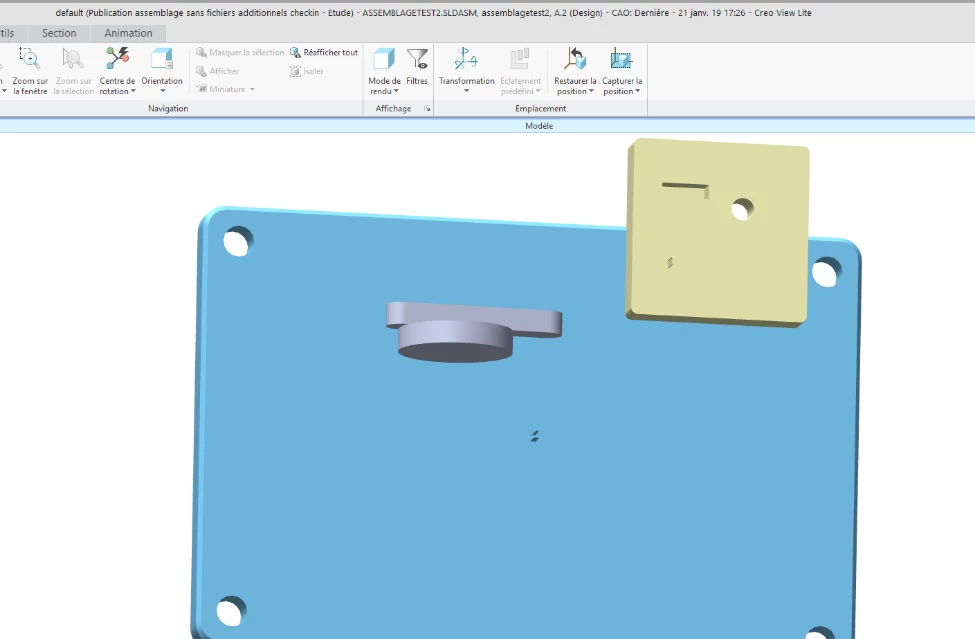Open the Affichage group dialog launcher

click(x=427, y=109)
